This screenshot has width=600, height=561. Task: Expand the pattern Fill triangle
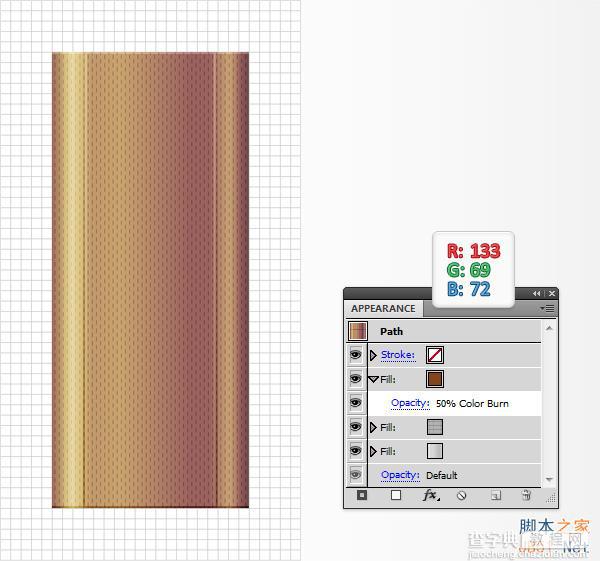pyautogui.click(x=373, y=427)
